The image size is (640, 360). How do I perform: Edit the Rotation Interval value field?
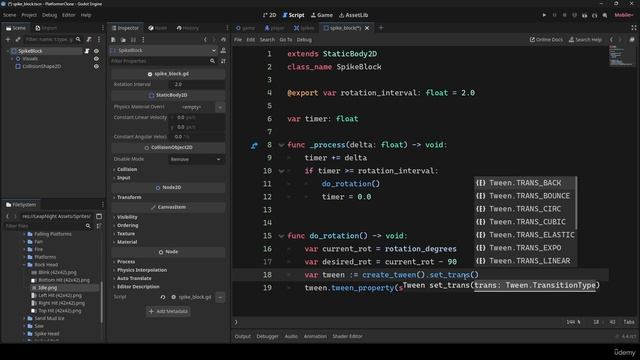198,84
